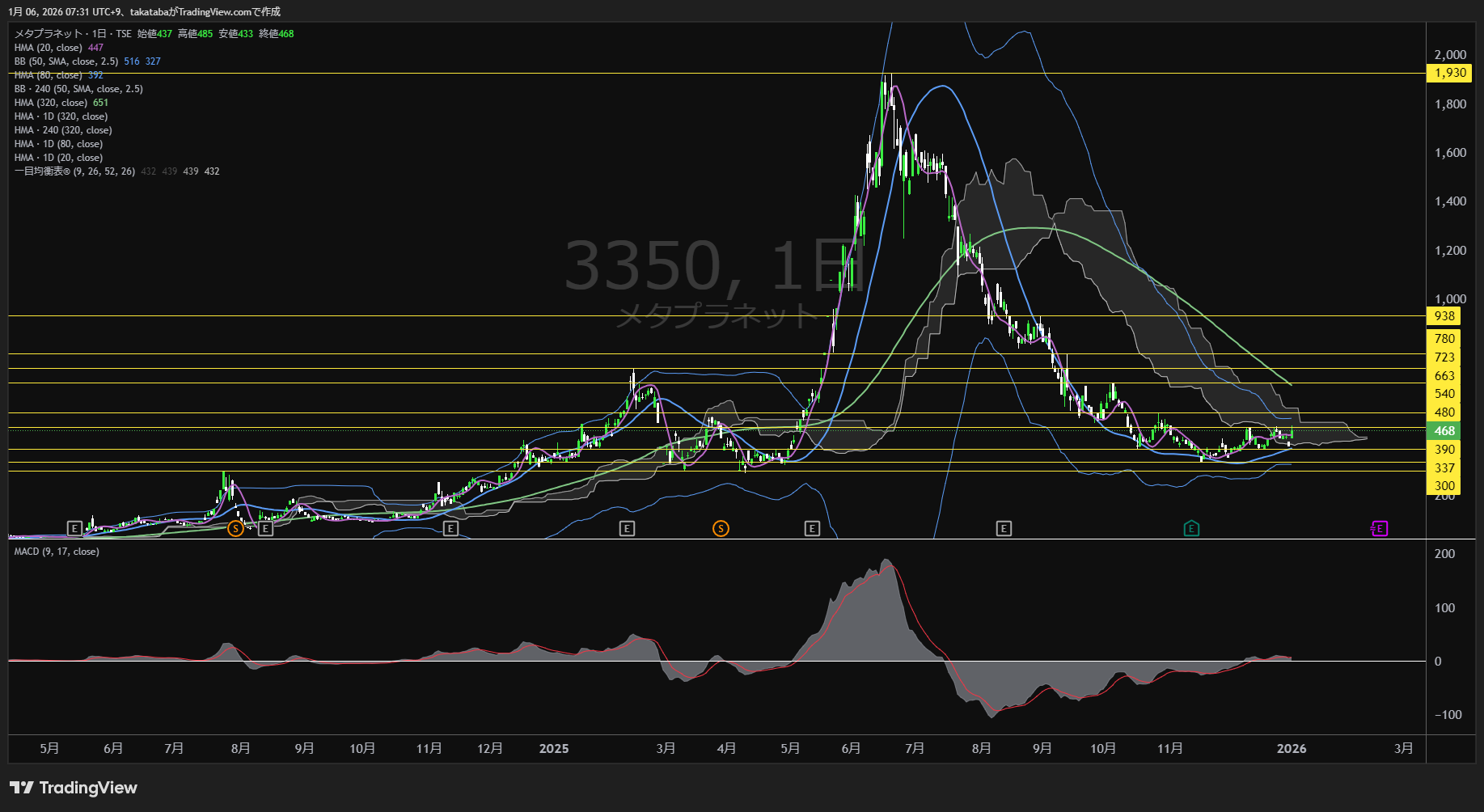The width and height of the screenshot is (1484, 812).
Task: Click the orange S marker near August 2024
Action: coord(235,528)
